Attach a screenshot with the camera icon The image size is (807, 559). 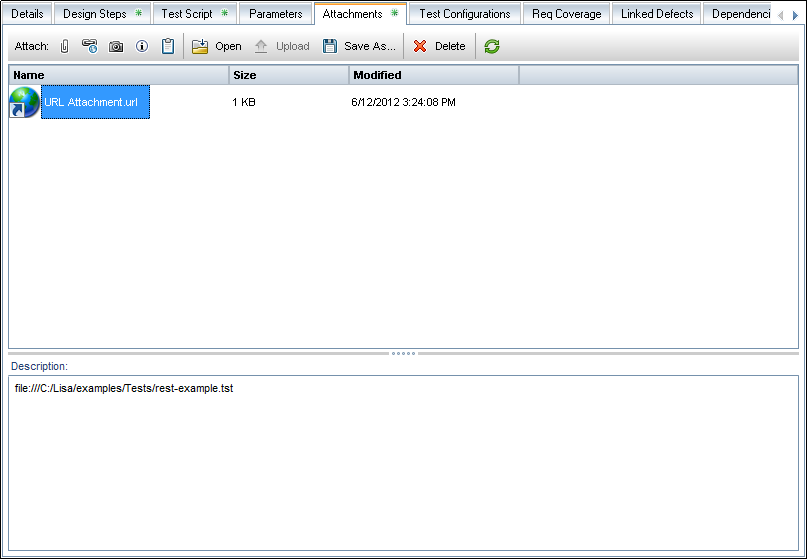[x=116, y=47]
